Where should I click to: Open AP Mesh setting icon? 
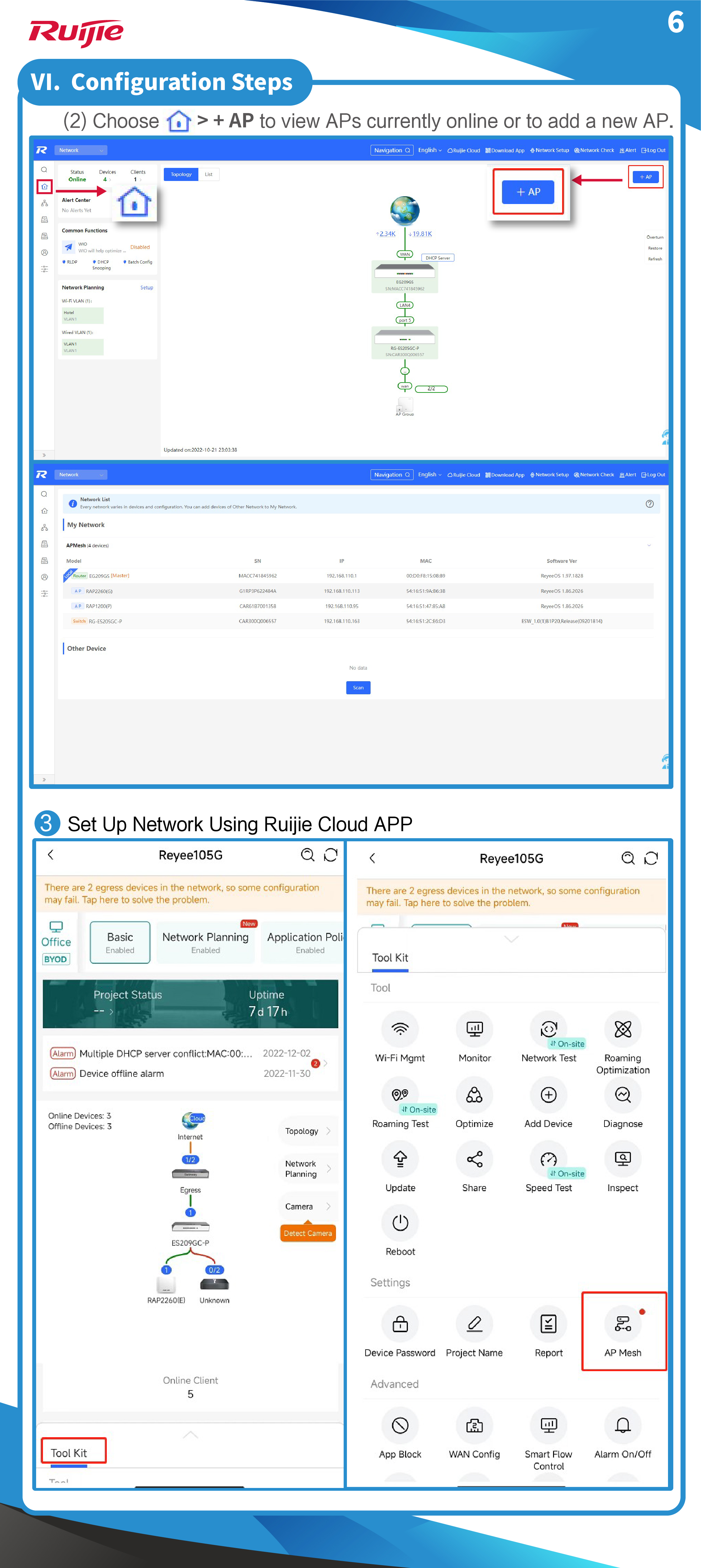click(x=623, y=1324)
